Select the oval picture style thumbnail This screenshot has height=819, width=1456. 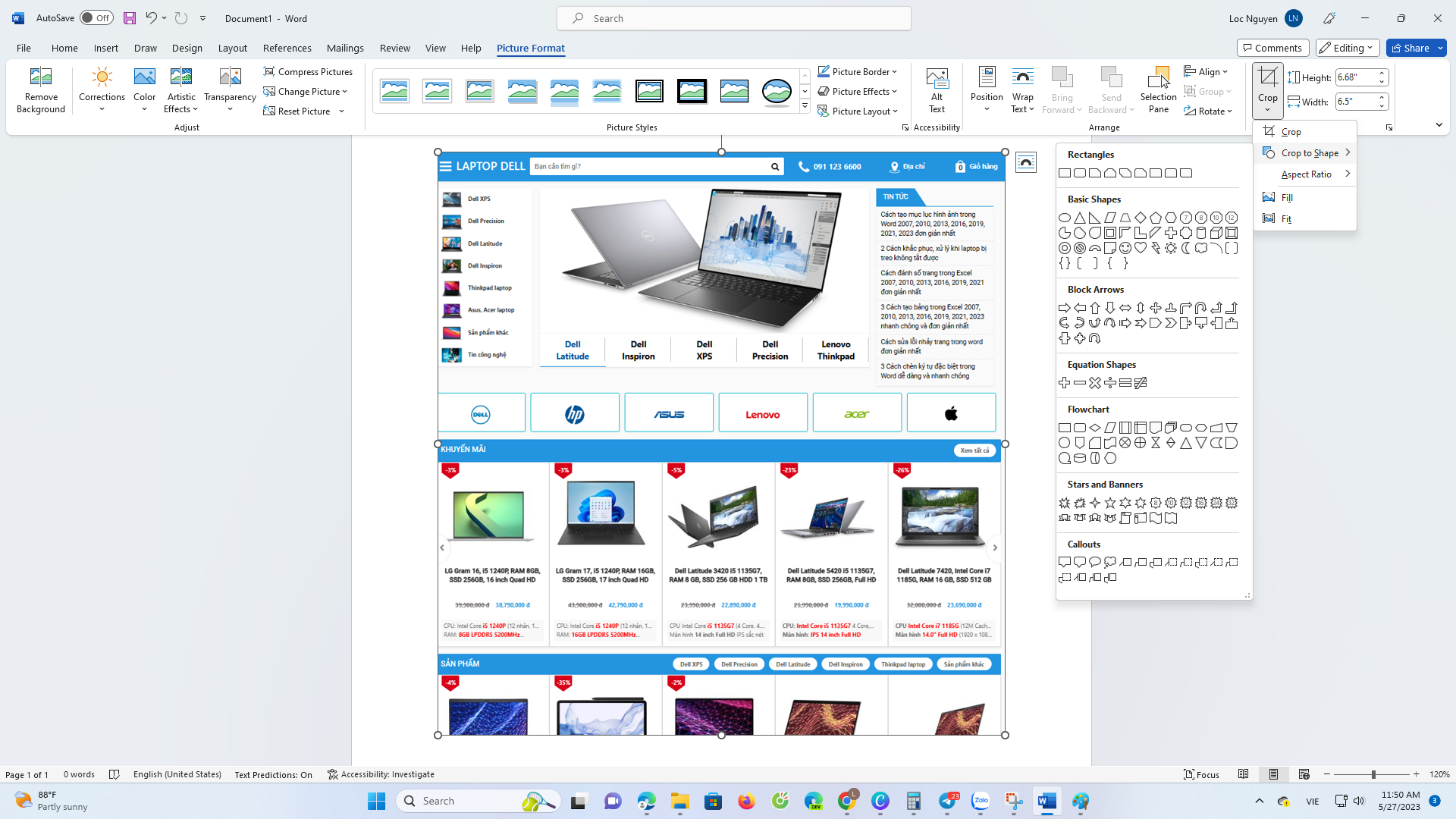tap(777, 91)
